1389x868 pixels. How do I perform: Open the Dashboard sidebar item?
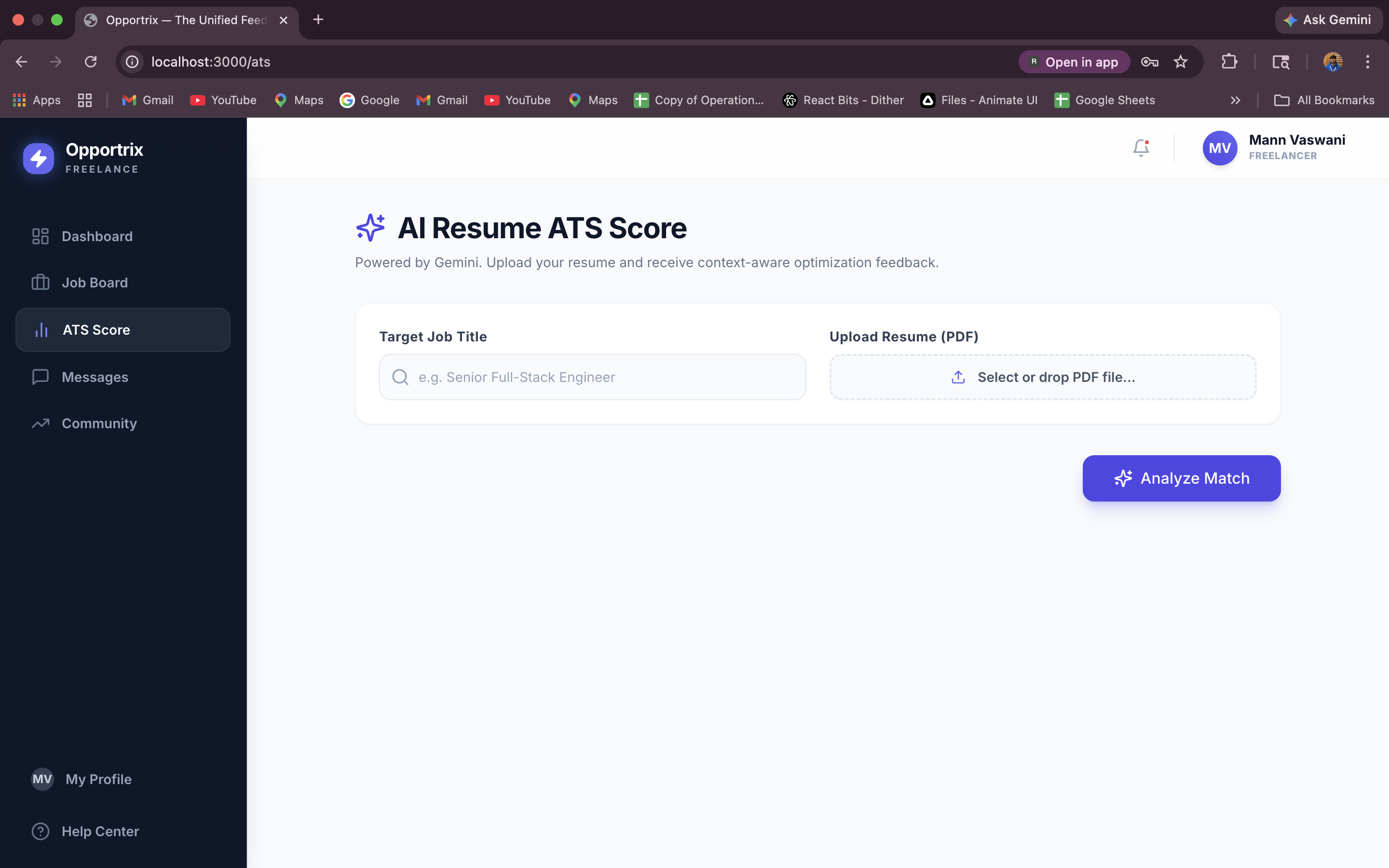coord(123,236)
